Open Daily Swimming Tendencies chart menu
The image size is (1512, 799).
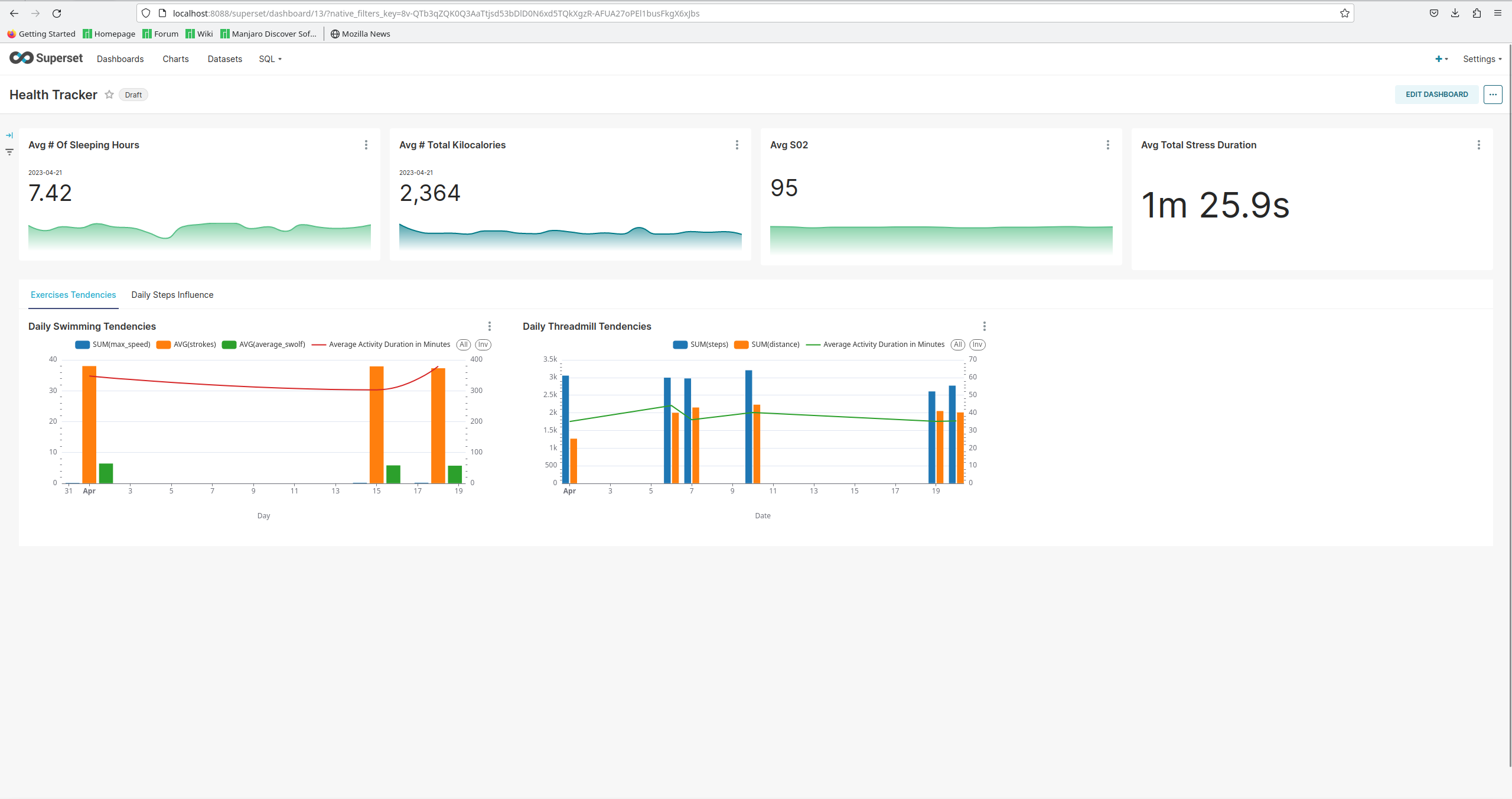(x=489, y=326)
